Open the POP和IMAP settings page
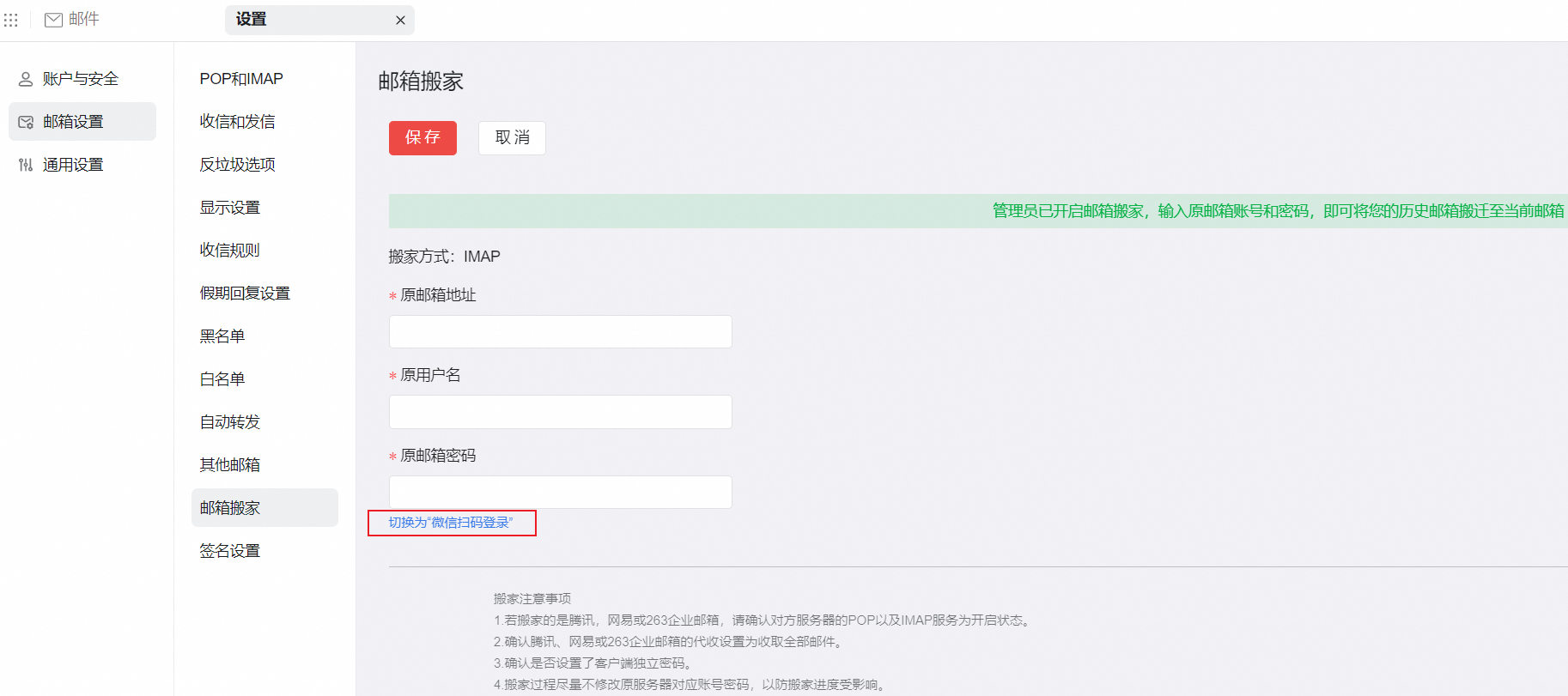1568x696 pixels. (241, 79)
